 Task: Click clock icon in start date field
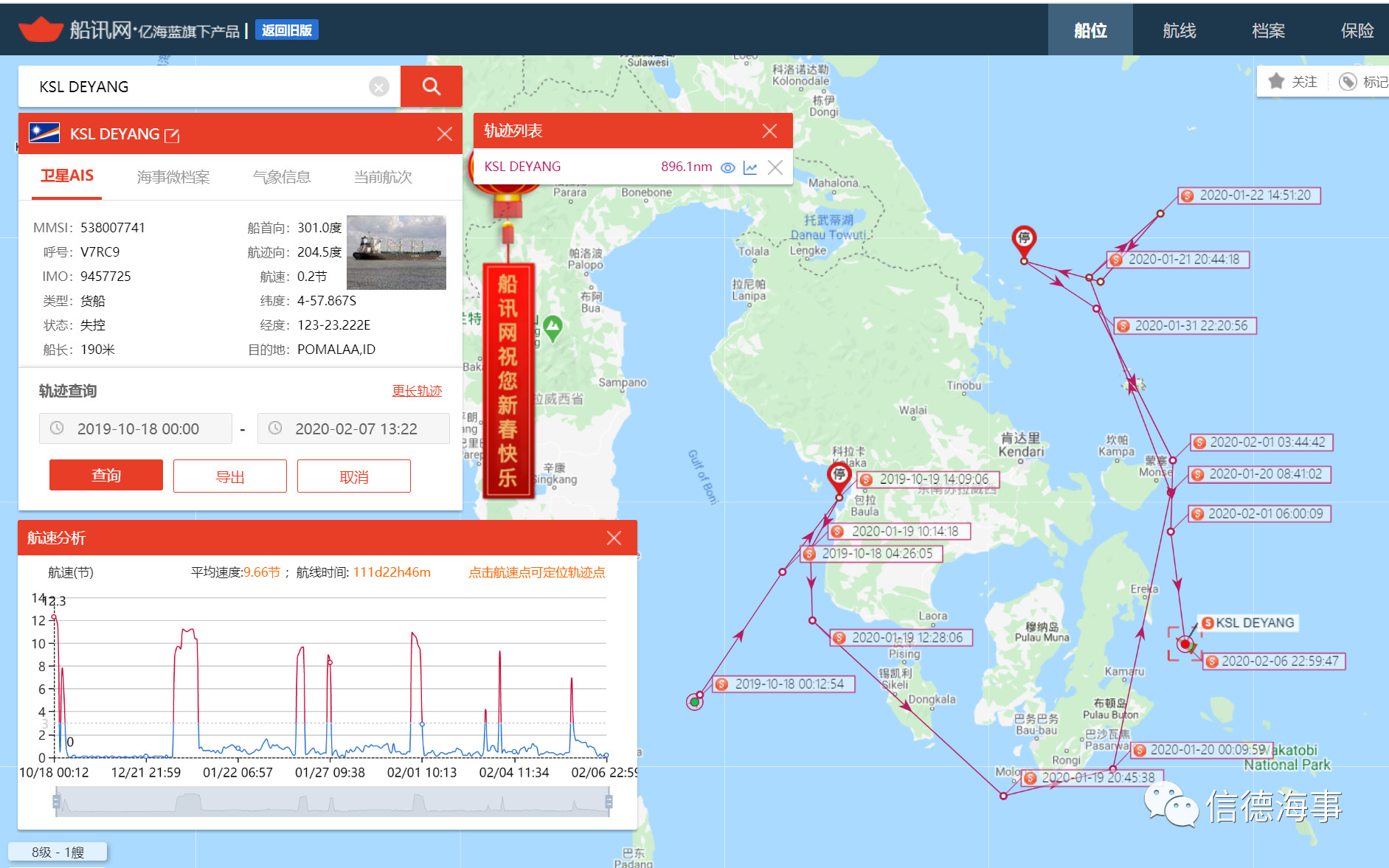[57, 428]
